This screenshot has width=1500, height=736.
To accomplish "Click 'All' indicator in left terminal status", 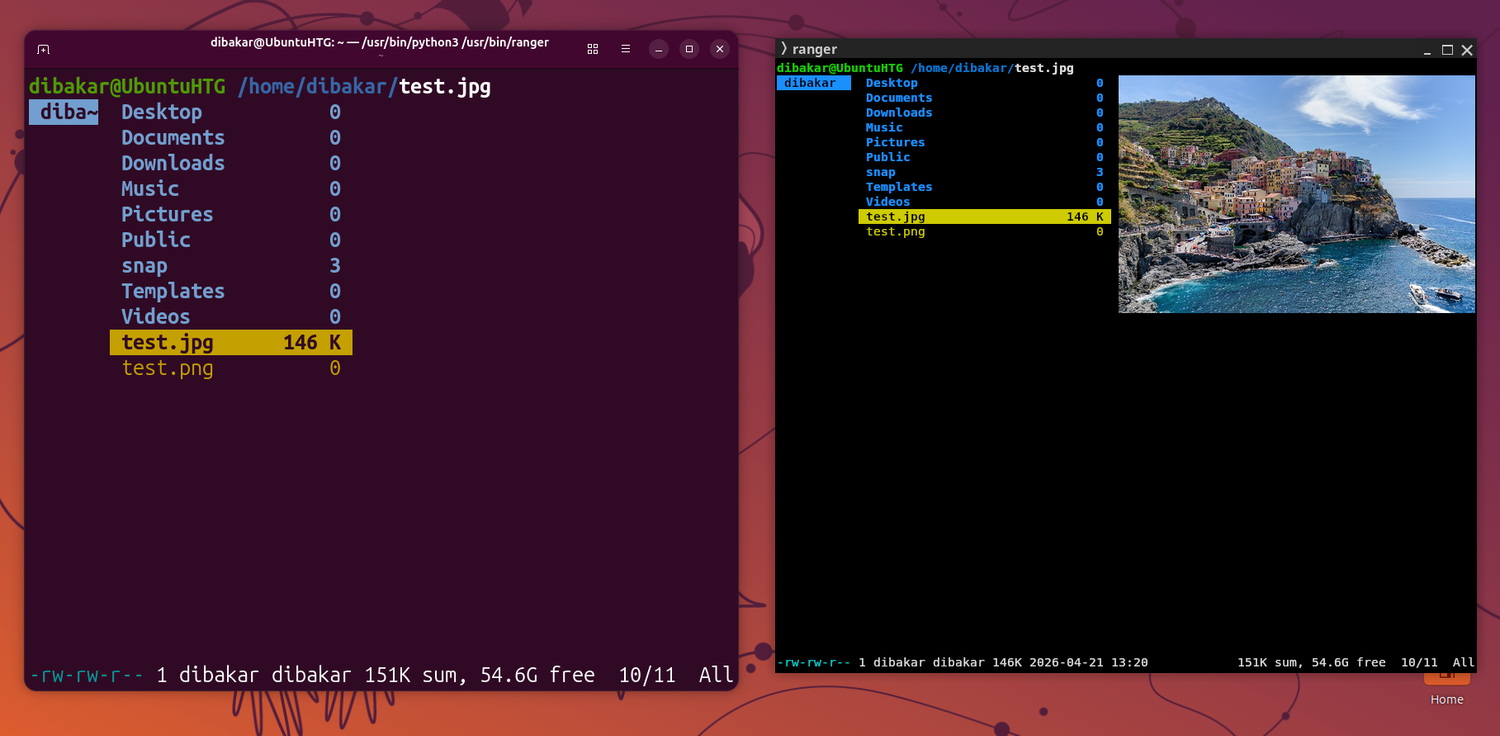I will point(716,675).
